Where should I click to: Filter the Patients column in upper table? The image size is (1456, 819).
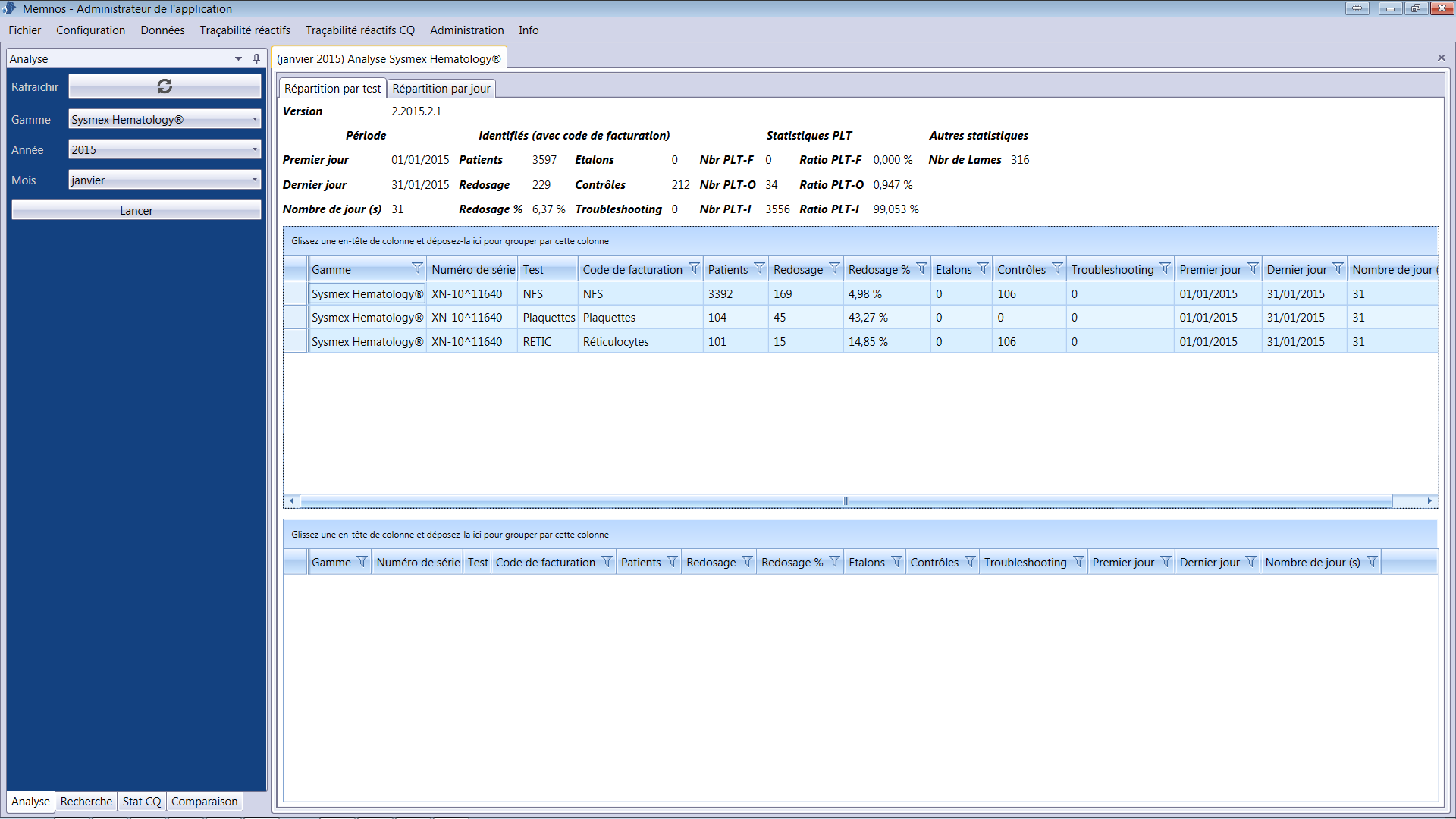click(x=759, y=268)
